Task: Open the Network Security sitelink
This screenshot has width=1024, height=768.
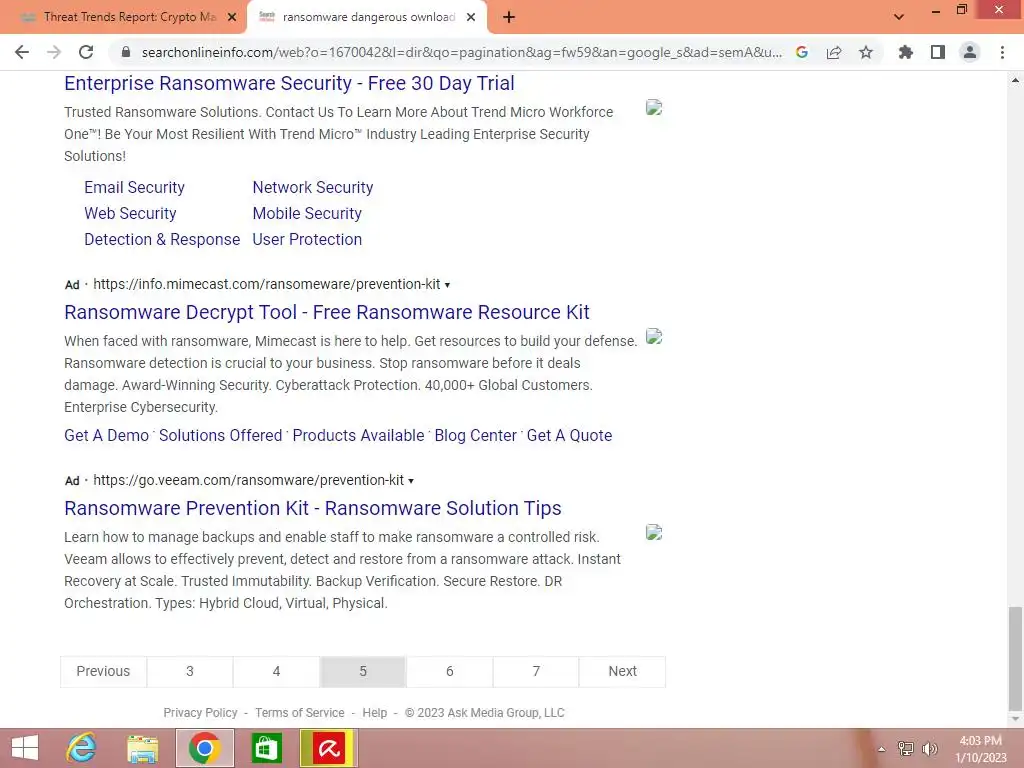Action: click(x=313, y=187)
